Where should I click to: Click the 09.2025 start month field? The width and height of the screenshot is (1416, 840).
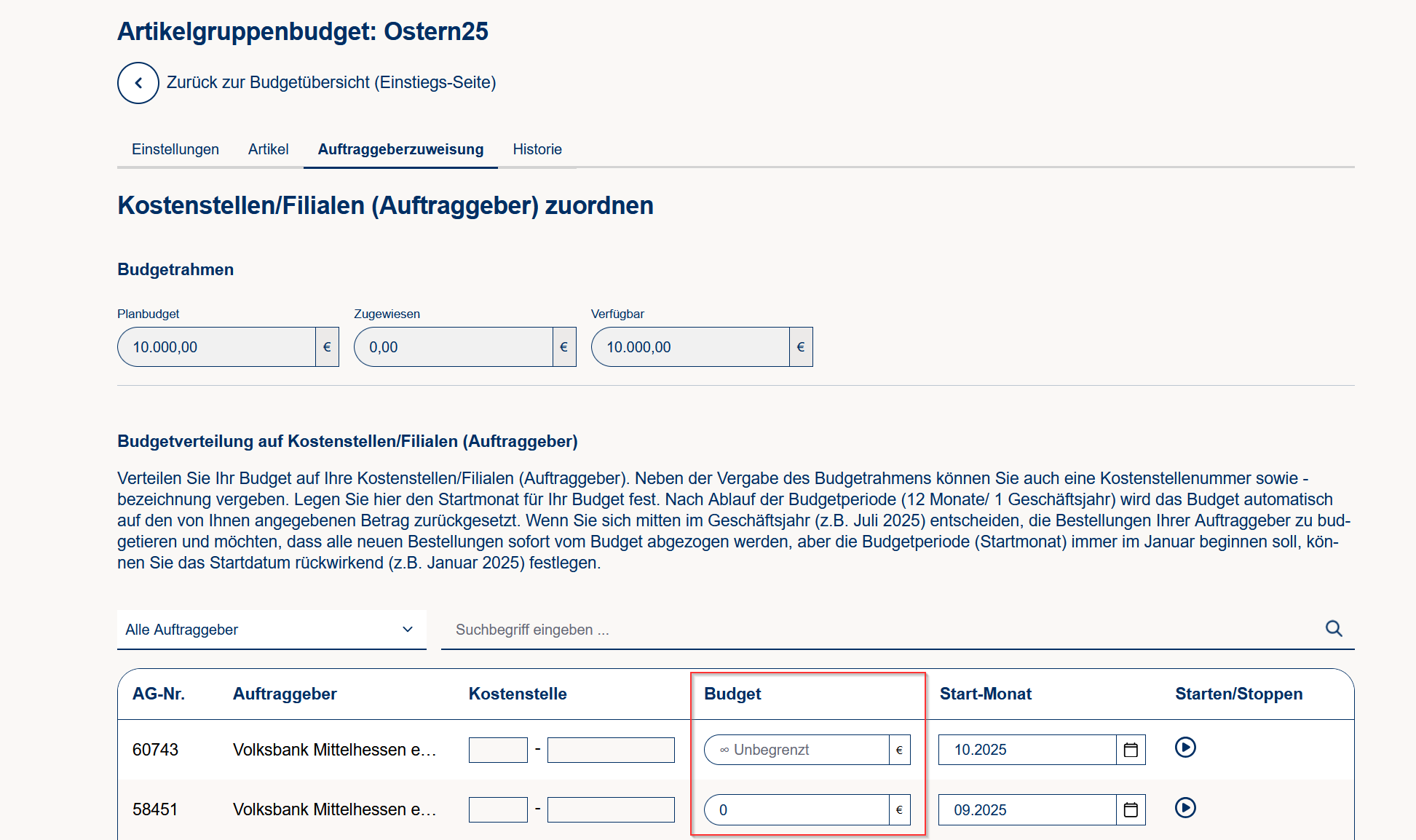[x=1027, y=809]
